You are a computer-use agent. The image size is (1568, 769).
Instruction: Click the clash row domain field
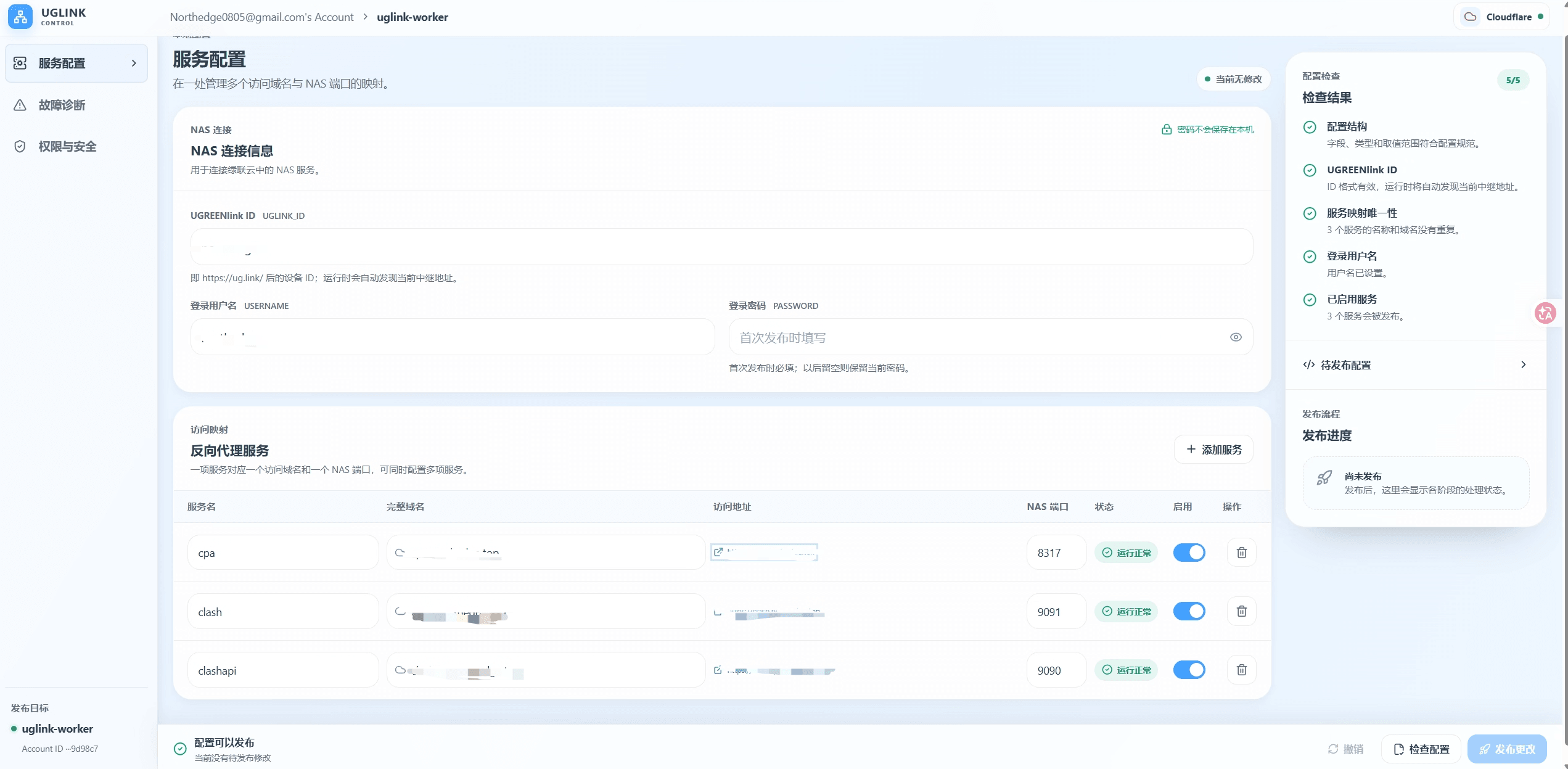pyautogui.click(x=546, y=611)
